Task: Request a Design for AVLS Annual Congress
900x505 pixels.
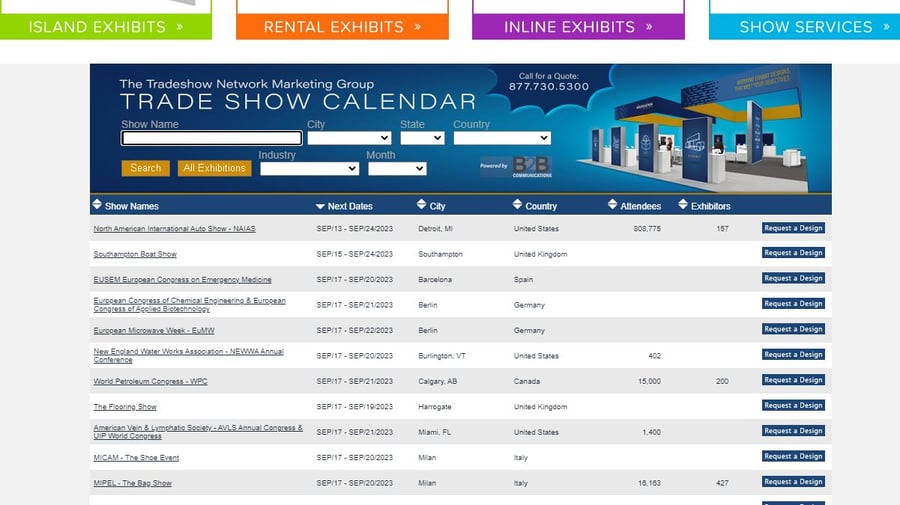Action: (x=793, y=431)
